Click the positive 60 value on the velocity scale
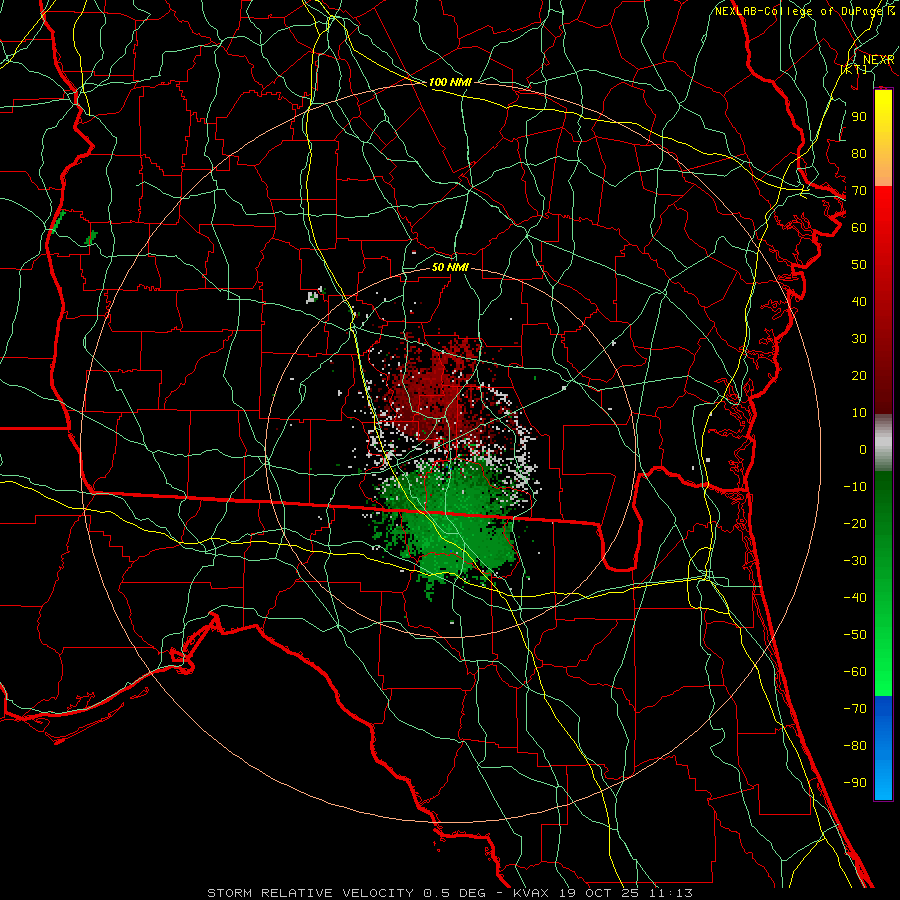This screenshot has height=900, width=900. [859, 227]
